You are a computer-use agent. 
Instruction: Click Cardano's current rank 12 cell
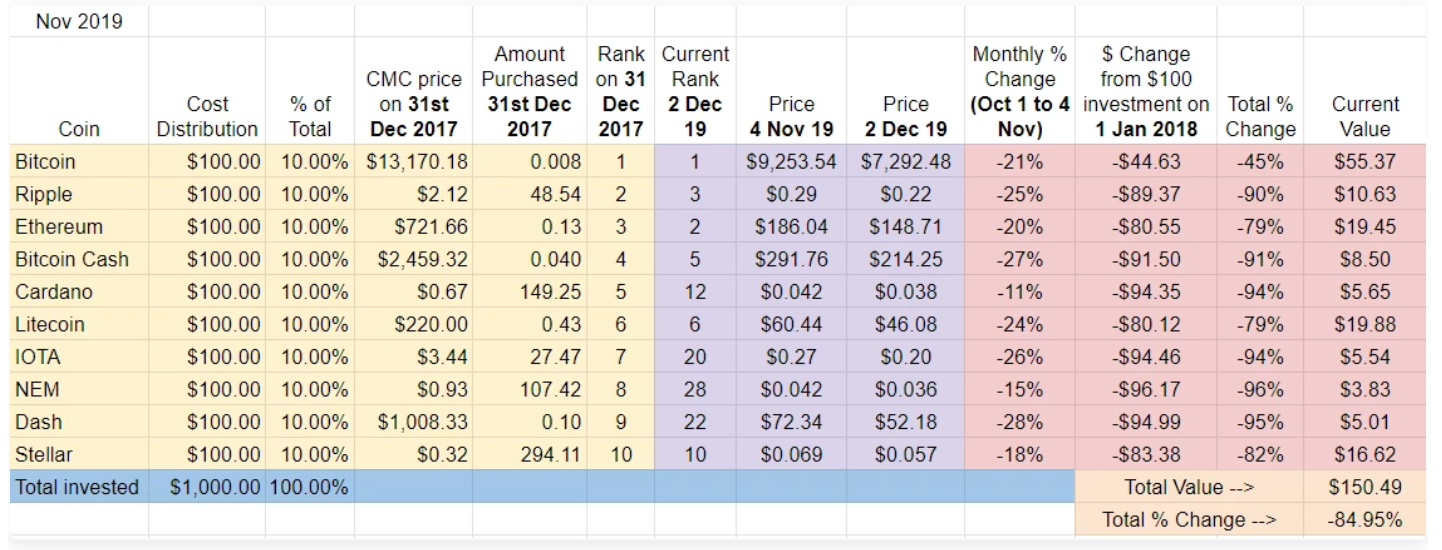tap(695, 292)
